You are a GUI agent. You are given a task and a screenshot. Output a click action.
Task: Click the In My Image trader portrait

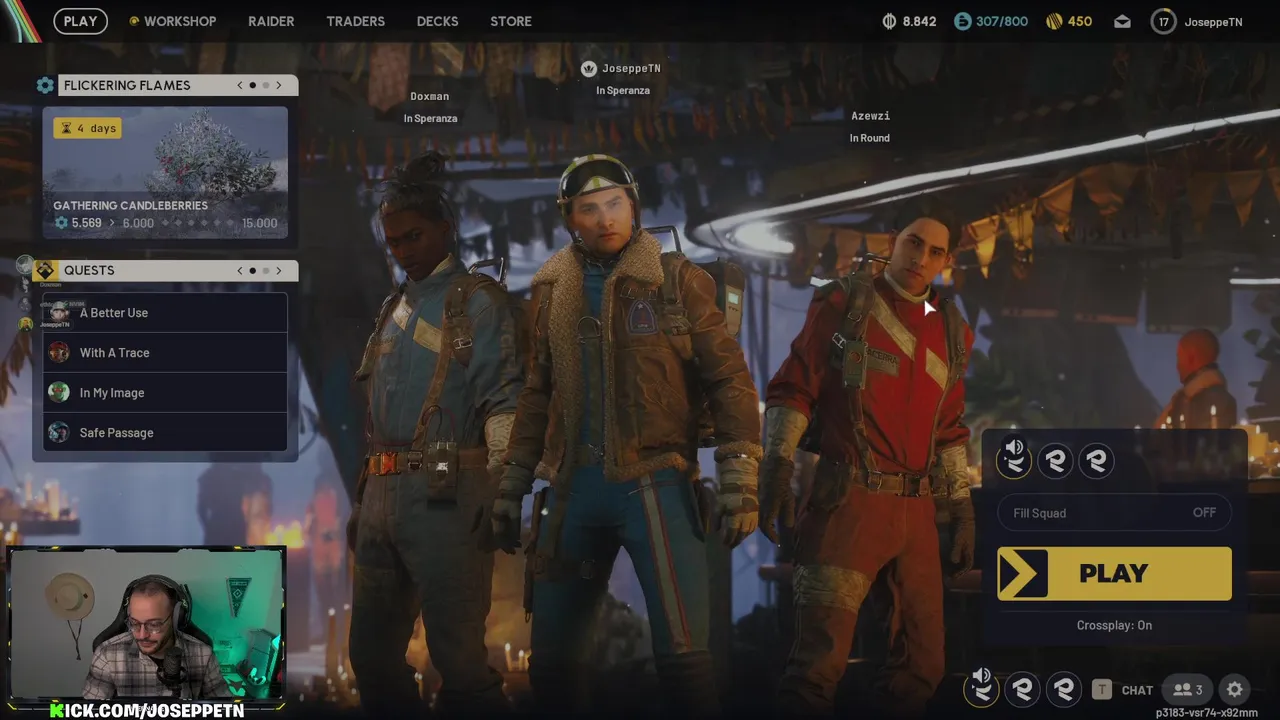[59, 393]
